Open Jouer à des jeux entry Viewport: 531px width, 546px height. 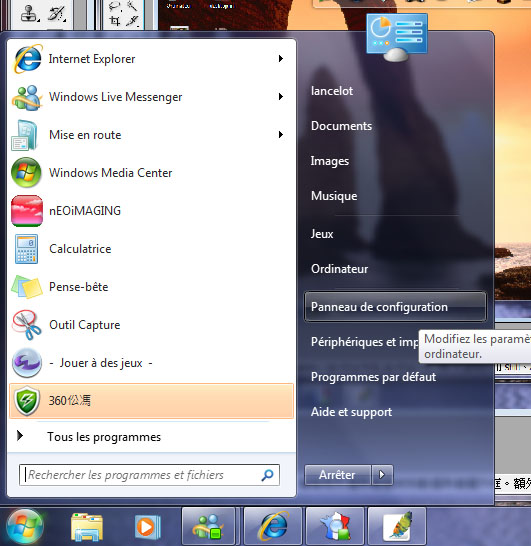click(151, 363)
